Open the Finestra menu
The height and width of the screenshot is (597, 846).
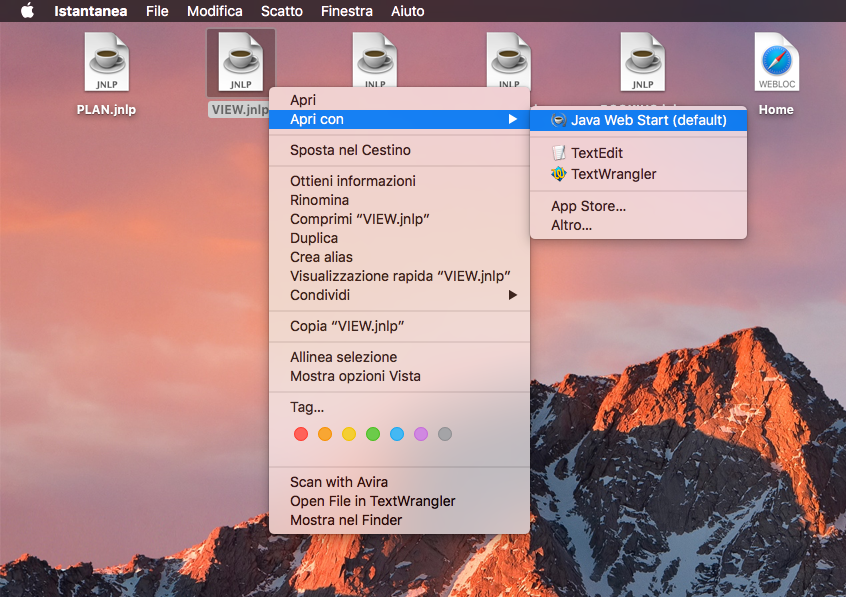(347, 11)
